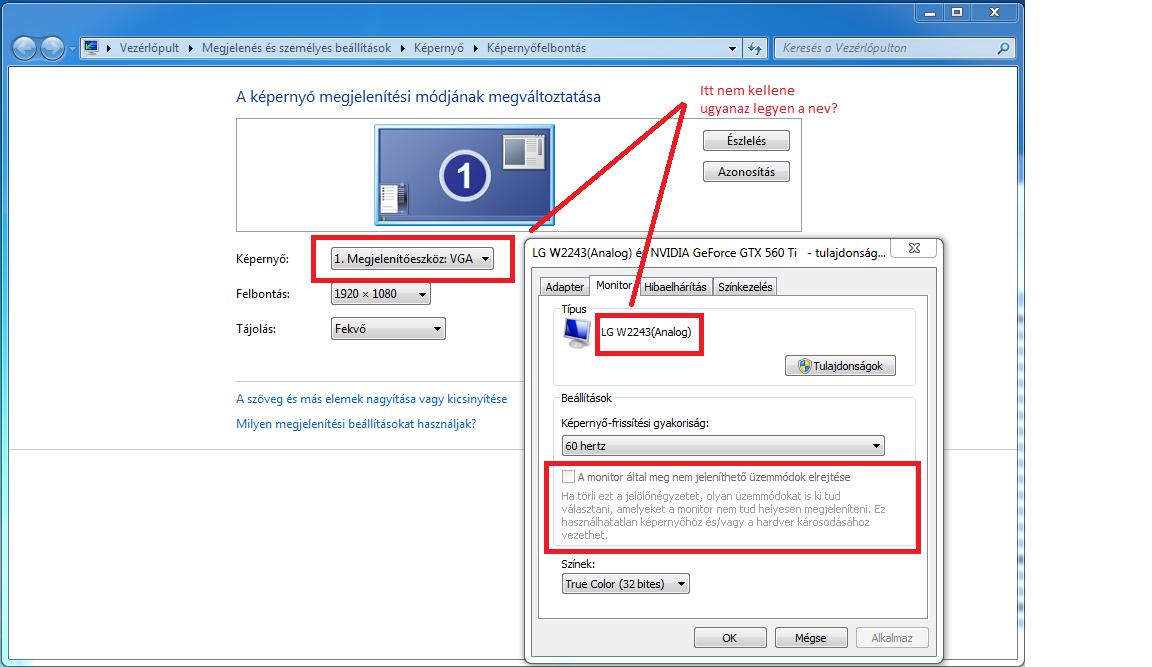This screenshot has height=667, width=1152.
Task: Open the Képernyő display dropdown
Action: pos(412,259)
